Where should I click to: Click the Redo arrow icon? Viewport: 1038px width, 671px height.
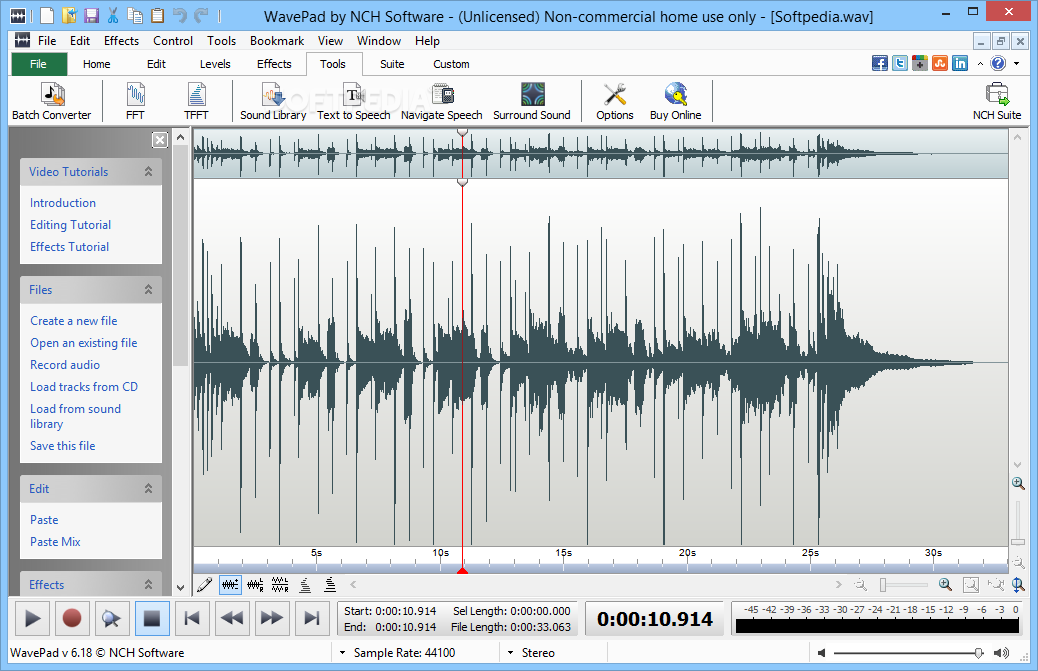point(201,15)
